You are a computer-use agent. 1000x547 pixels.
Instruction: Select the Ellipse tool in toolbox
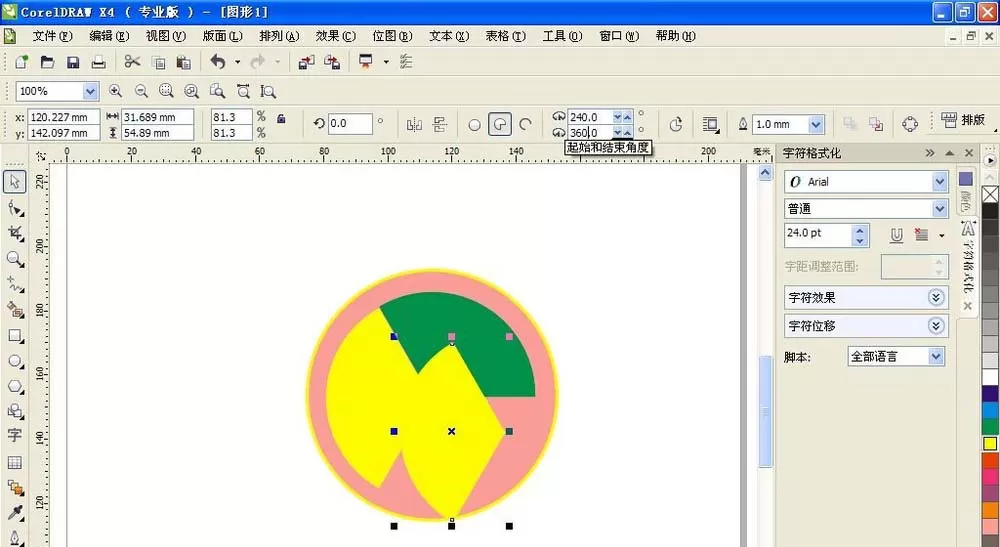pyautogui.click(x=15, y=361)
